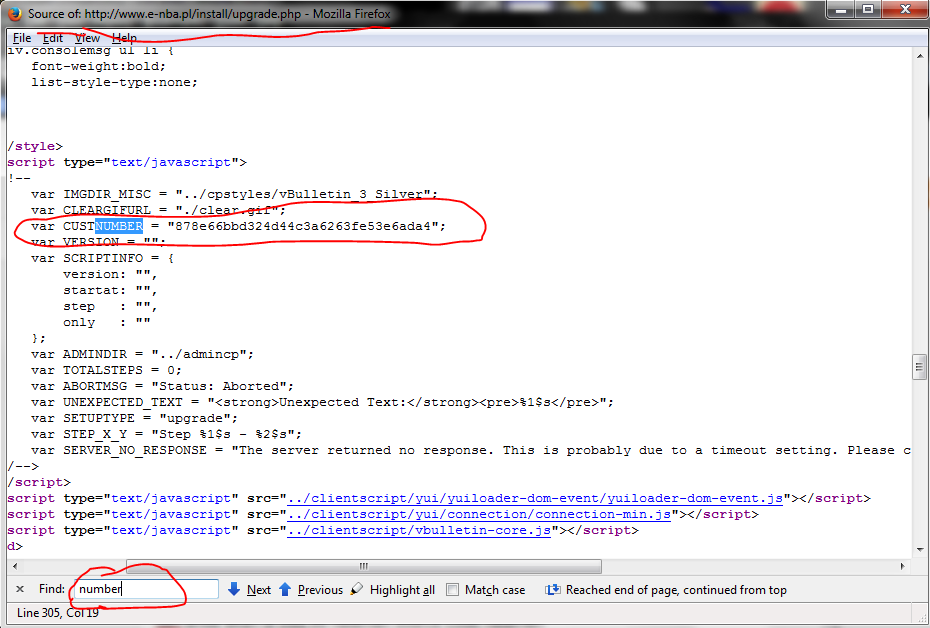The width and height of the screenshot is (930, 628).
Task: Click the 'var STEP_X_Y' line
Action: [x=167, y=434]
